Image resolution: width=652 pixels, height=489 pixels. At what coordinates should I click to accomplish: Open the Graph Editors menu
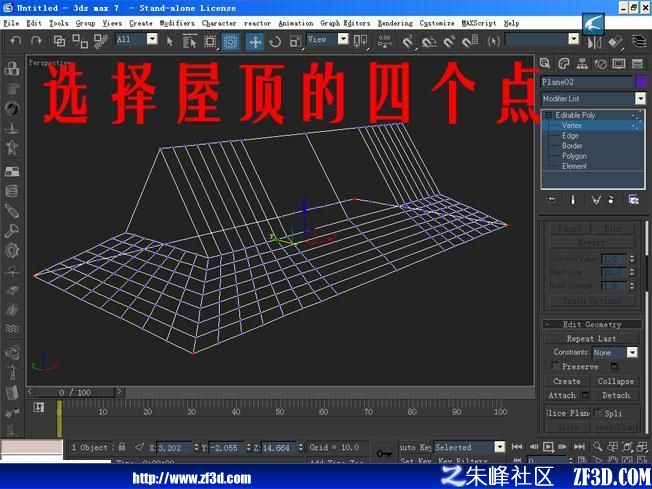click(345, 23)
